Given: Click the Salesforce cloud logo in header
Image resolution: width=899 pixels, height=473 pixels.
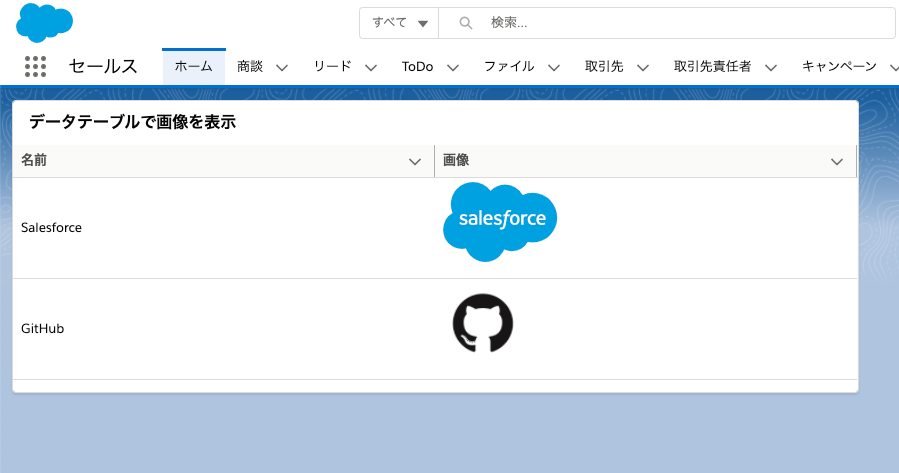Looking at the screenshot, I should tap(44, 22).
